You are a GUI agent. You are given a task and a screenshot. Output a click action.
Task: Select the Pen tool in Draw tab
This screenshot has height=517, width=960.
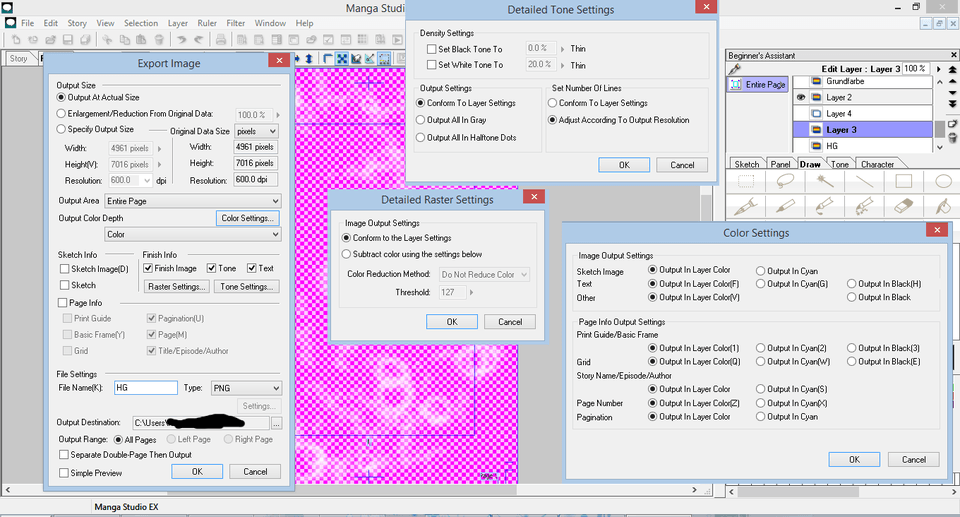[746, 206]
